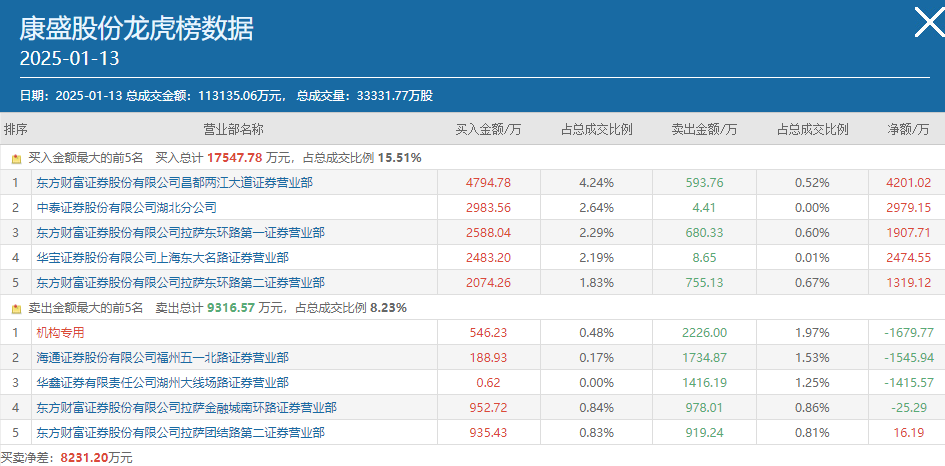Image resolution: width=945 pixels, height=466 pixels.
Task: Select net amount -1679.77
Action: [909, 333]
